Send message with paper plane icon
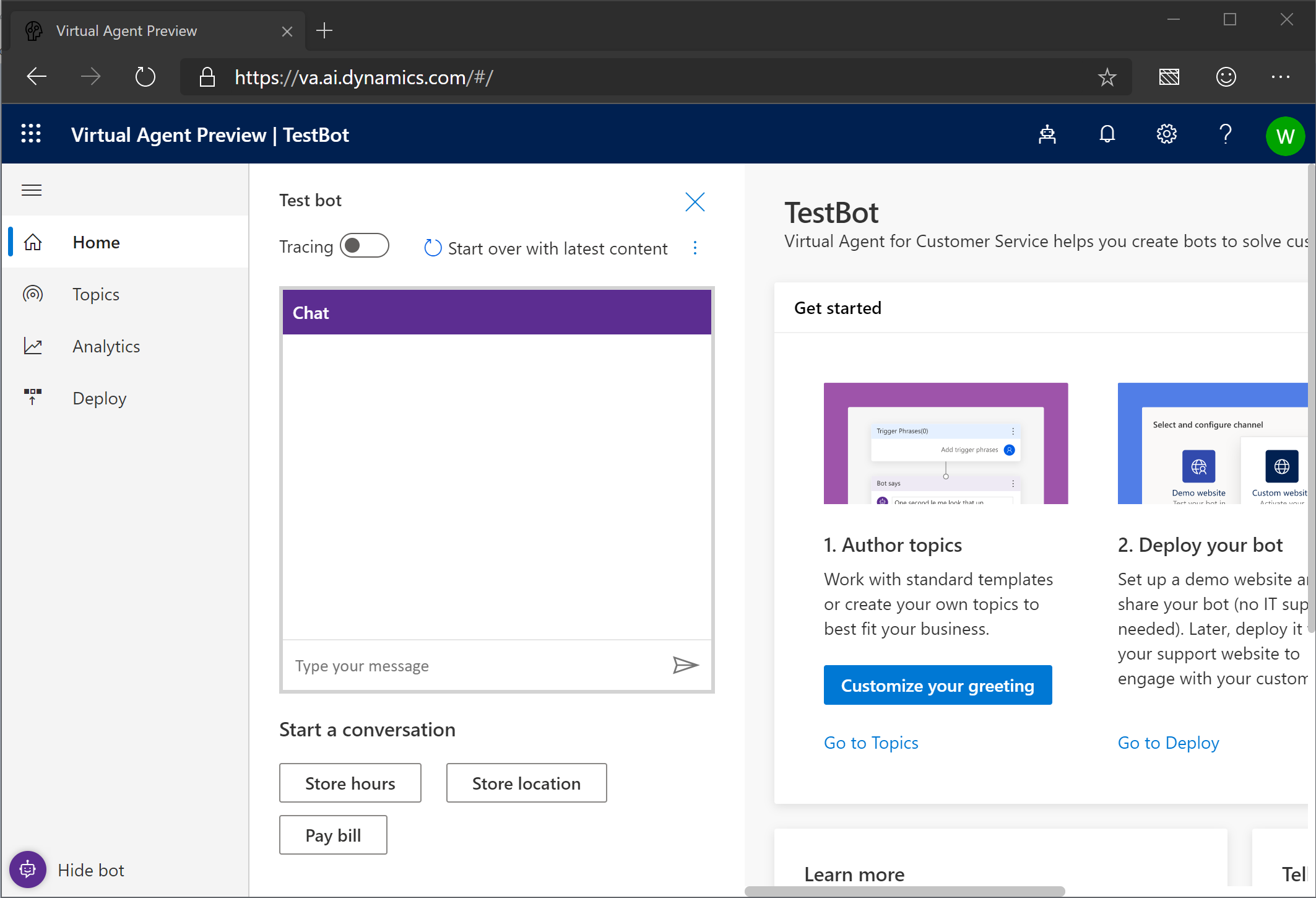This screenshot has height=898, width=1316. 685,665
